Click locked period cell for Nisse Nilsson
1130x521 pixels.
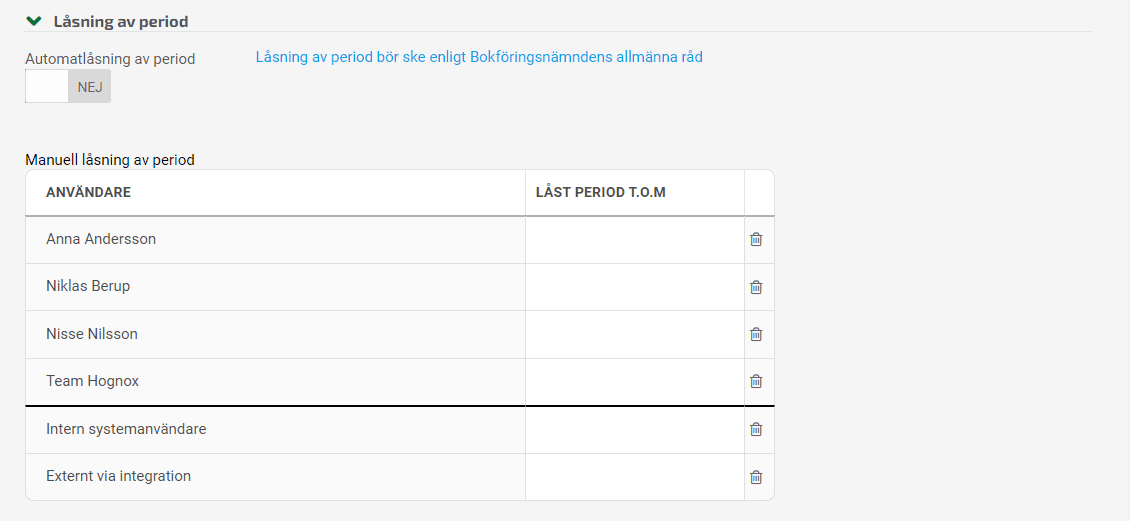(x=635, y=335)
